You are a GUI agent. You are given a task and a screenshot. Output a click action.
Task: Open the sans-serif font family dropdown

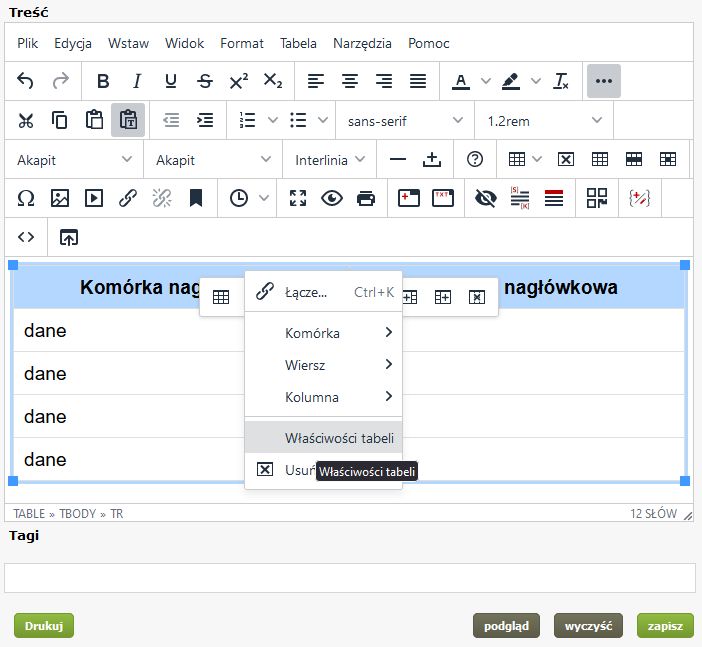(405, 120)
